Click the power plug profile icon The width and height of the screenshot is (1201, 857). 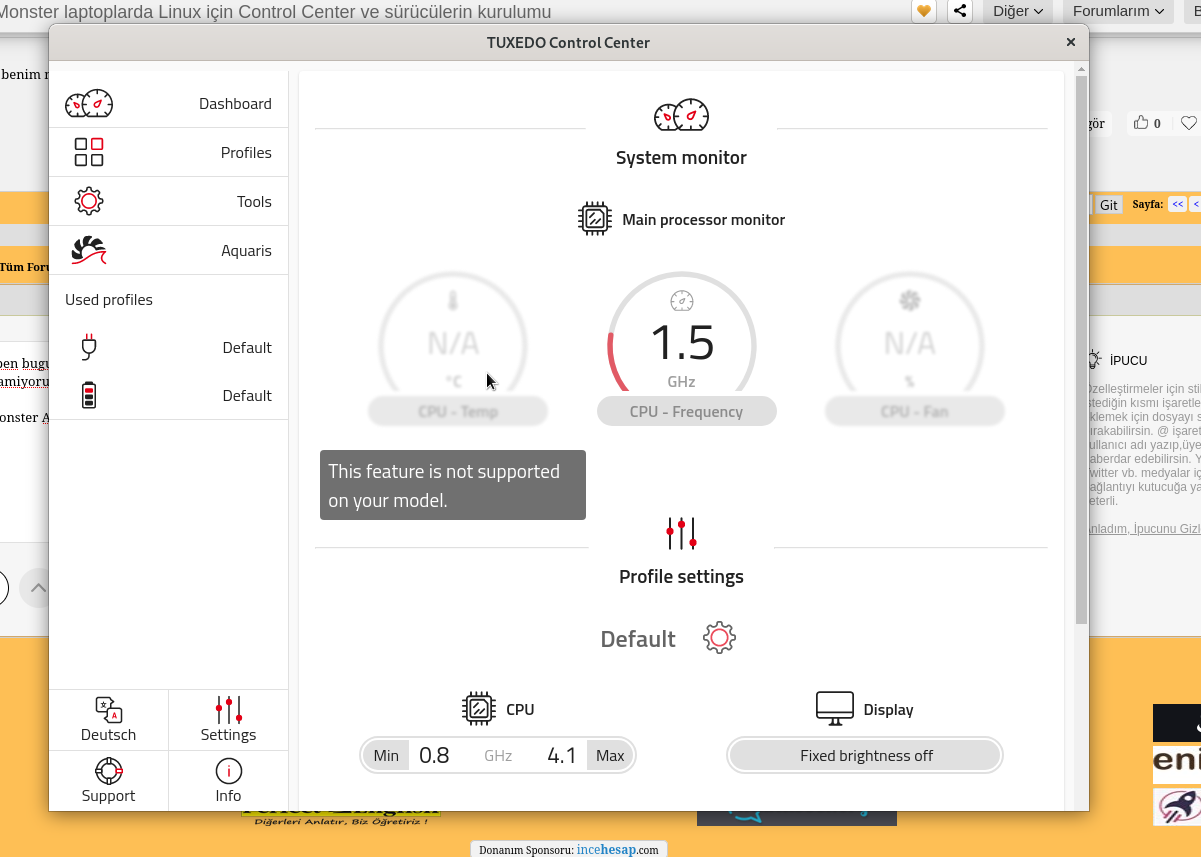[x=89, y=347]
